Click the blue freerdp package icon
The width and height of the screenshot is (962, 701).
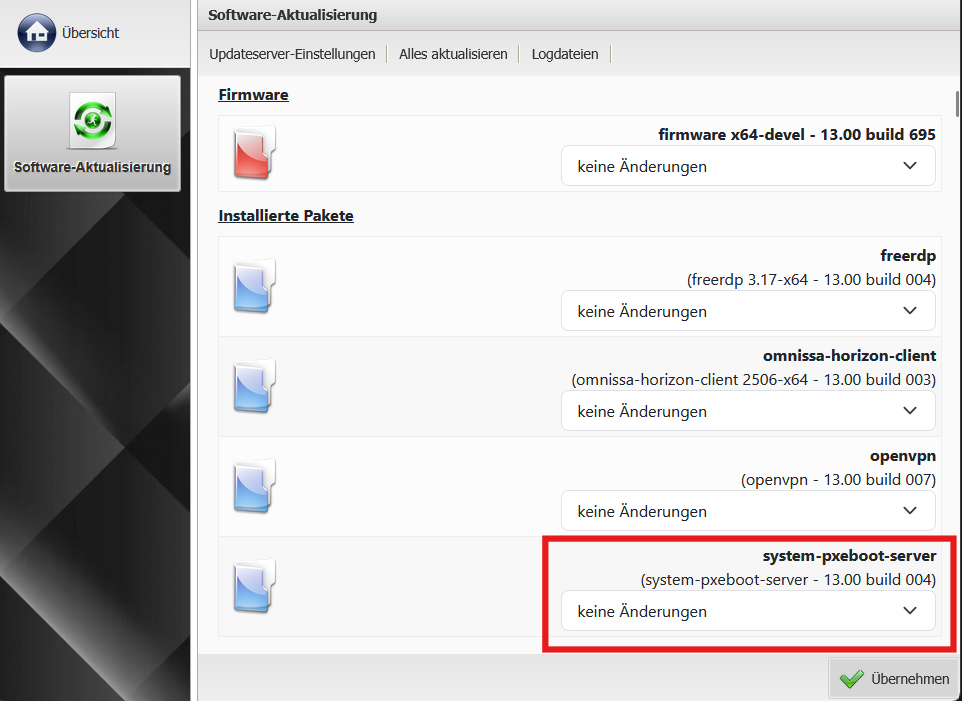(253, 286)
